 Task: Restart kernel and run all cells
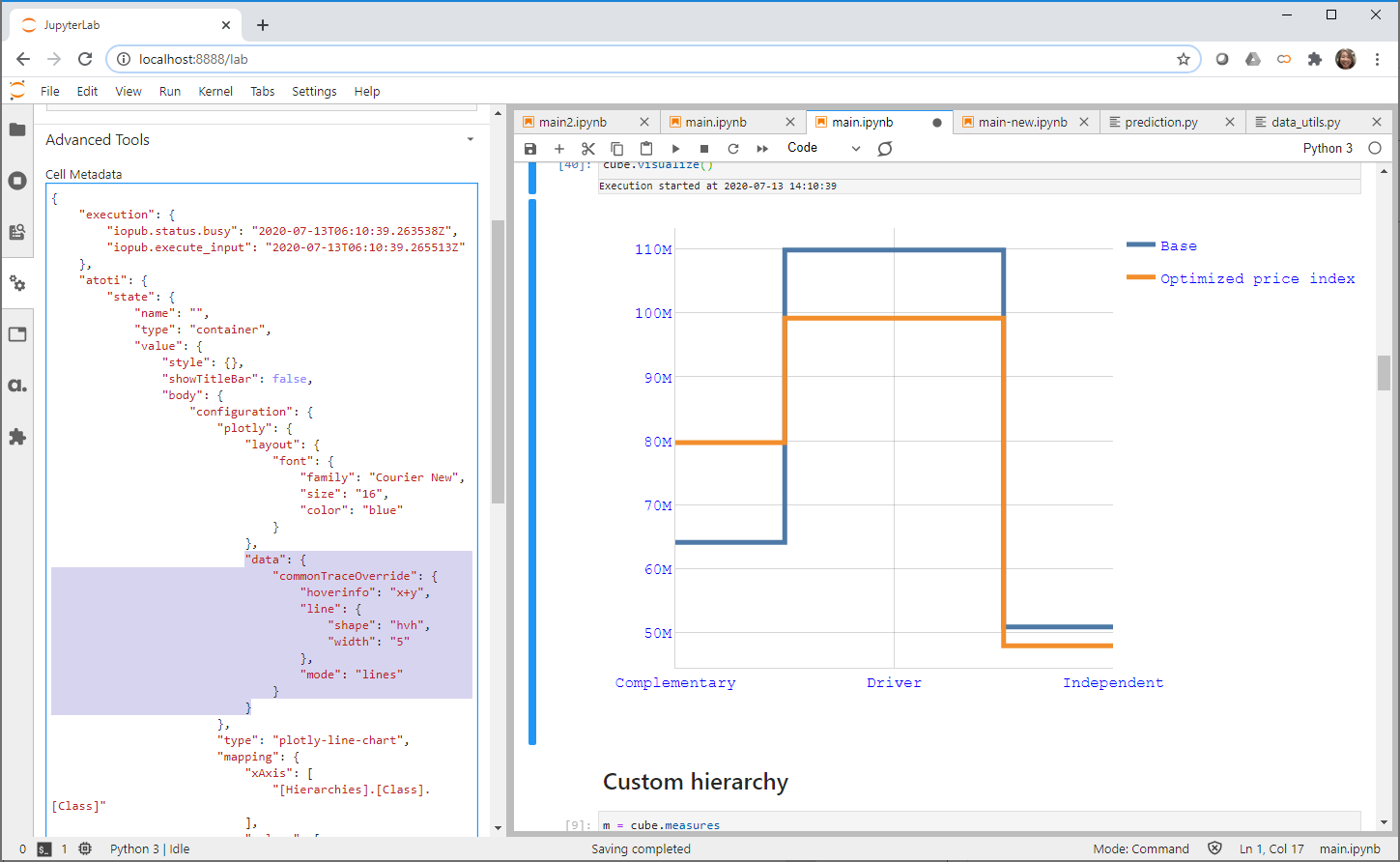tap(762, 148)
